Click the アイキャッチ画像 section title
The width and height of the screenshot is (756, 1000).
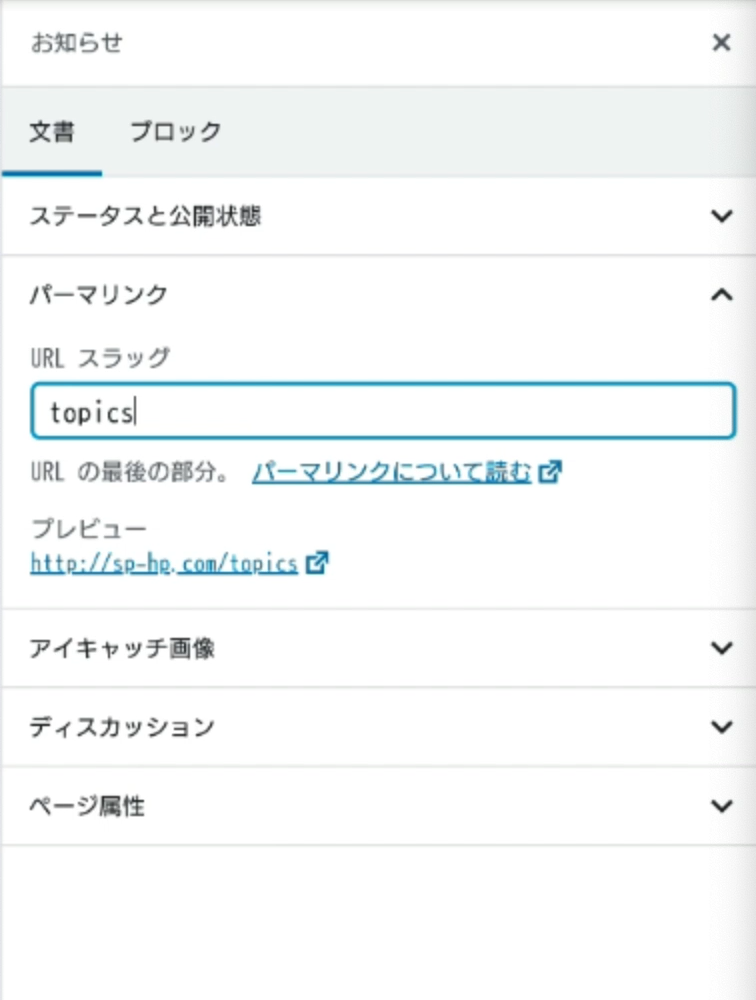122,648
